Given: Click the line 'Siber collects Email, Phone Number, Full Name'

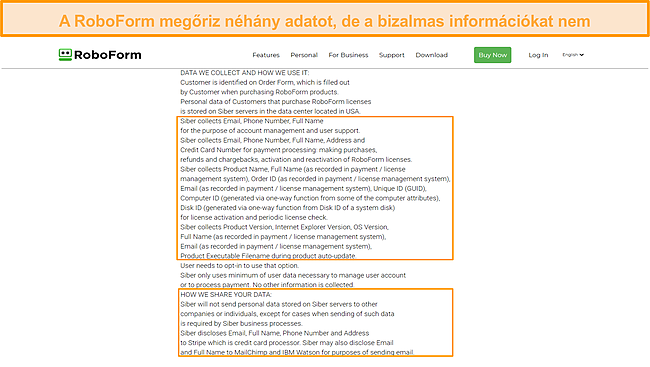Looking at the screenshot, I should tap(252, 121).
